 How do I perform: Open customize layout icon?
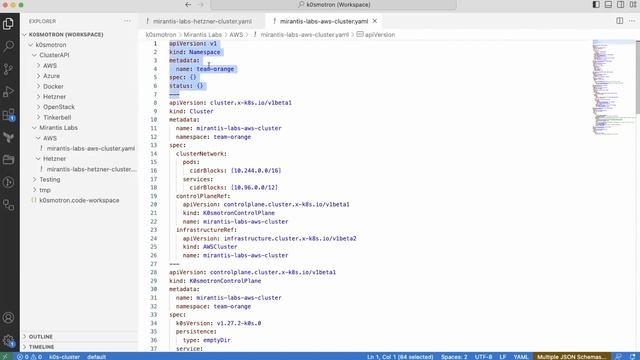coord(633,4)
